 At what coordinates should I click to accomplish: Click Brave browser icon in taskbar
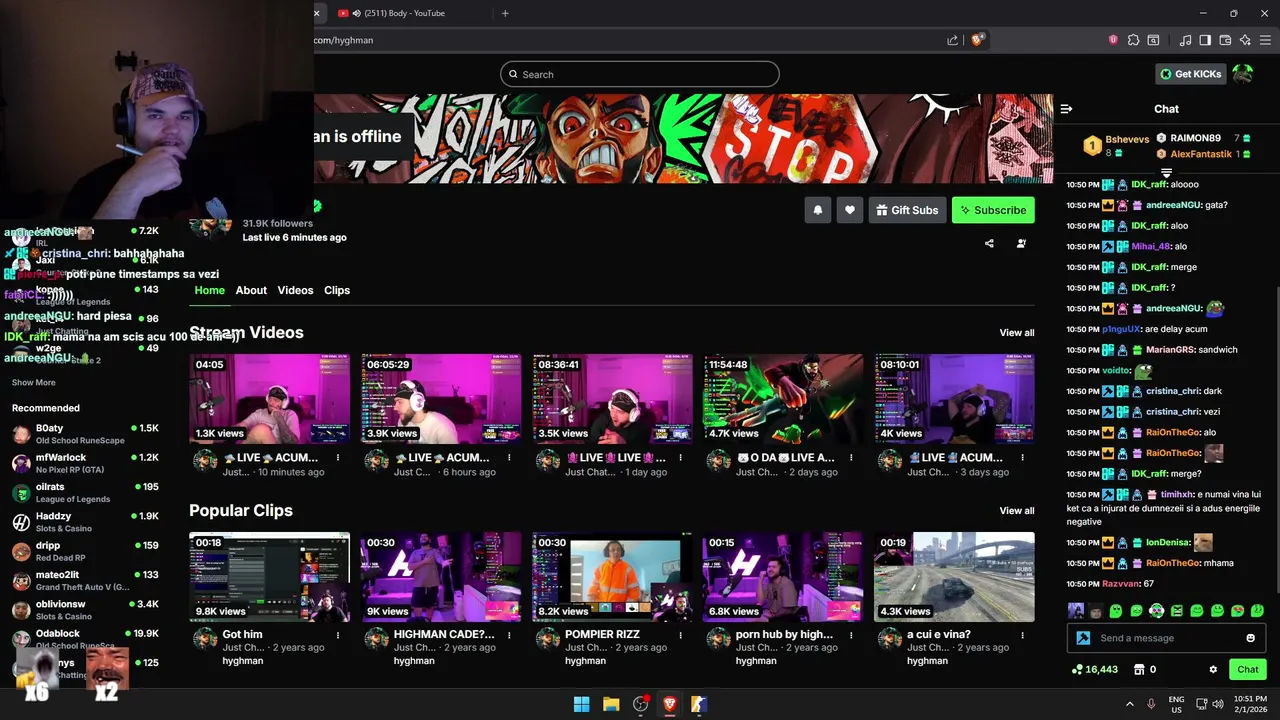(x=670, y=704)
